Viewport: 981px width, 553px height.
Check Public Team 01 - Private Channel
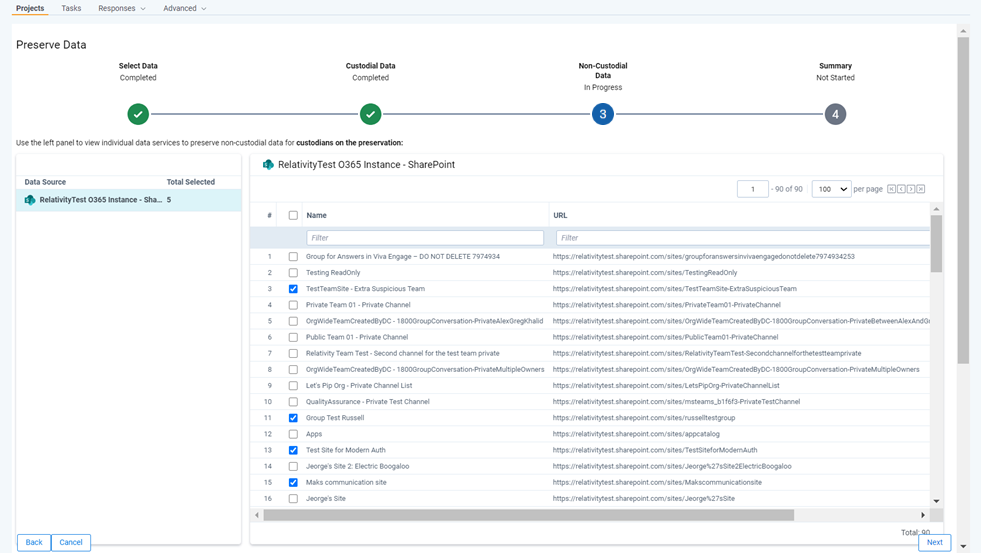click(293, 337)
